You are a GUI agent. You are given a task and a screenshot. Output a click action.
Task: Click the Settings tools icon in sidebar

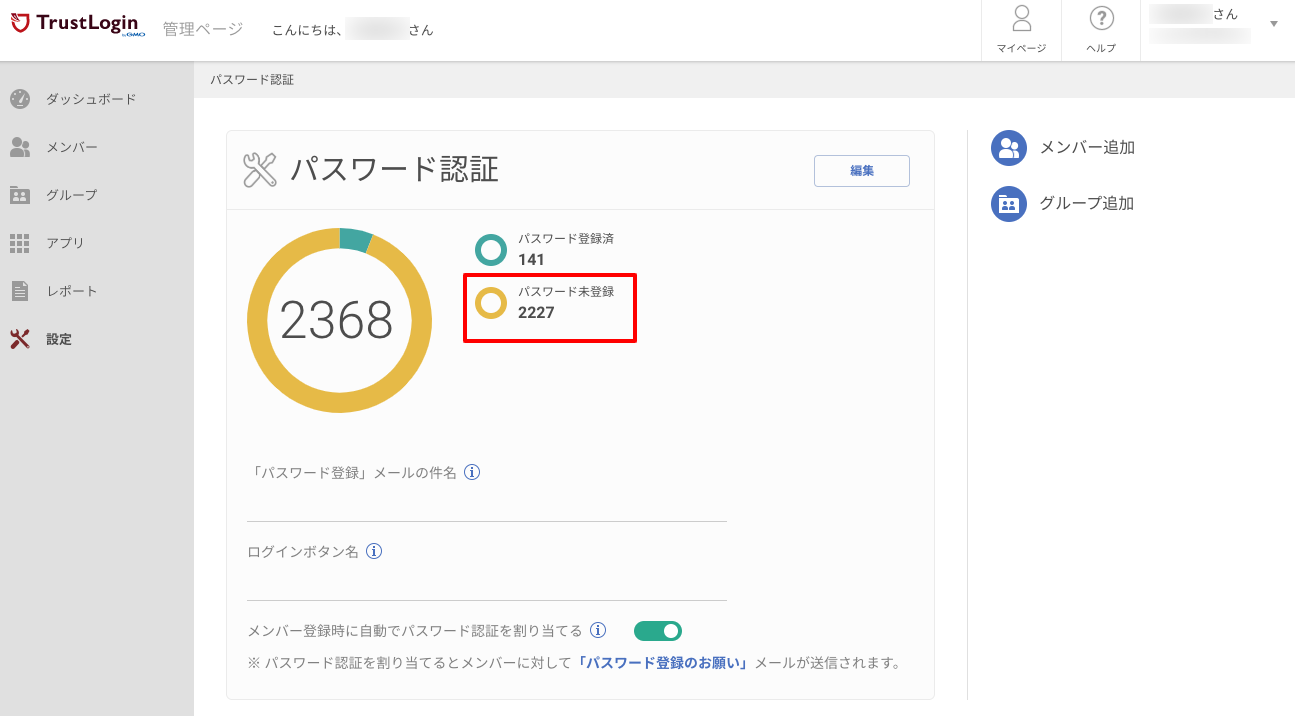click(20, 339)
